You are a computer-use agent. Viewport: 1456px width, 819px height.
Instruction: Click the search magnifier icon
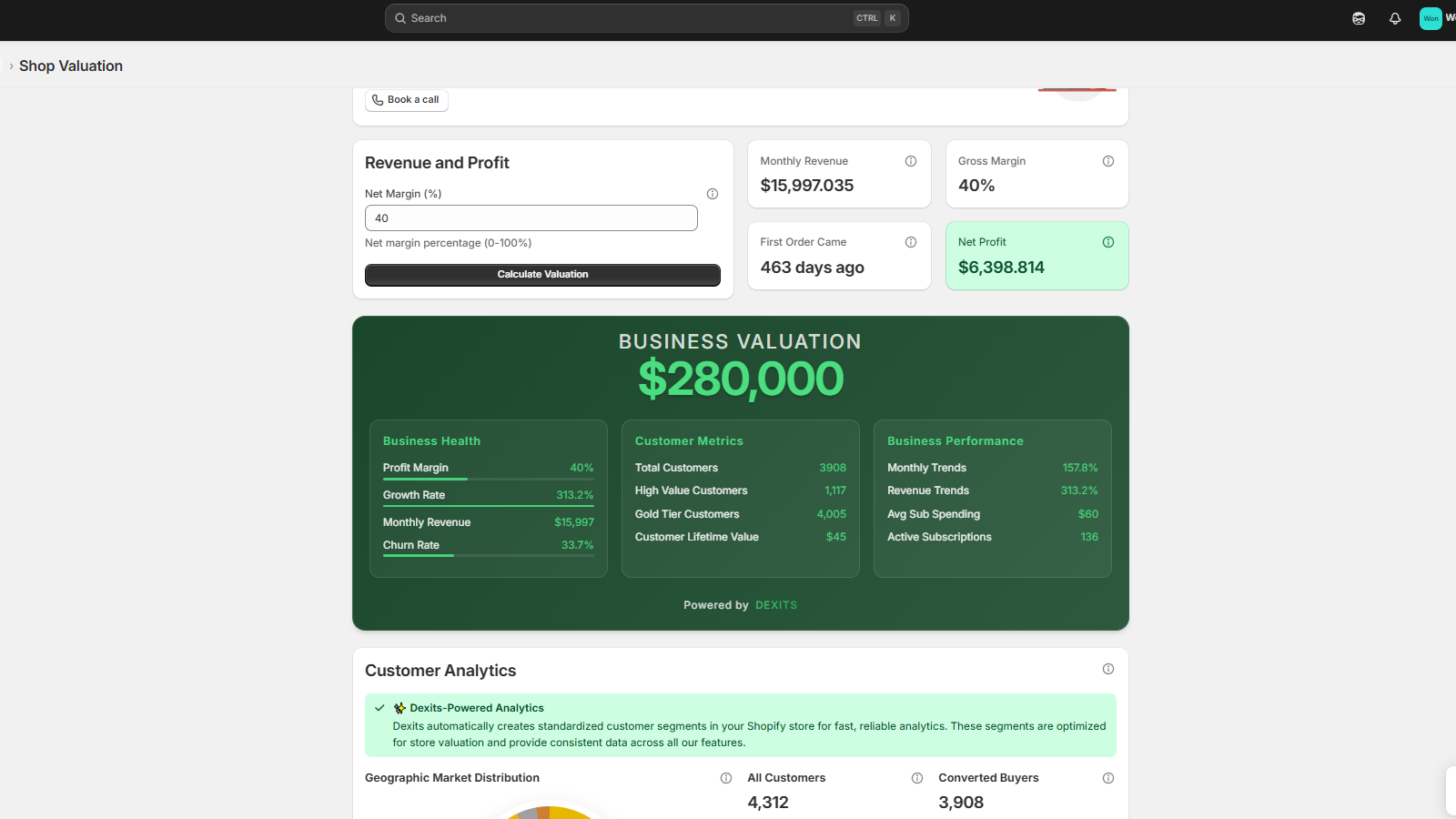(400, 18)
